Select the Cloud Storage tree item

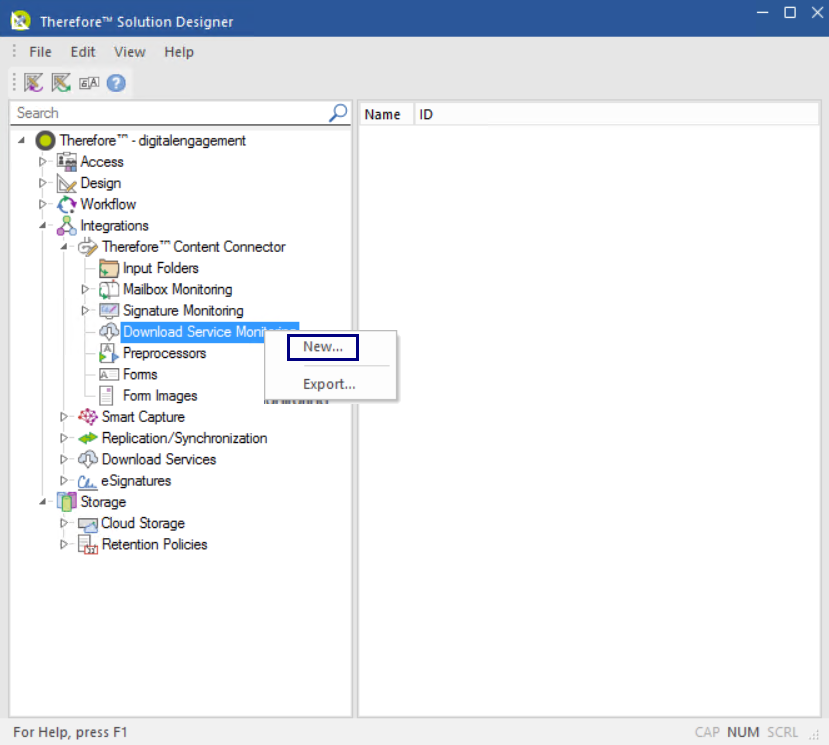pyautogui.click(x=143, y=523)
